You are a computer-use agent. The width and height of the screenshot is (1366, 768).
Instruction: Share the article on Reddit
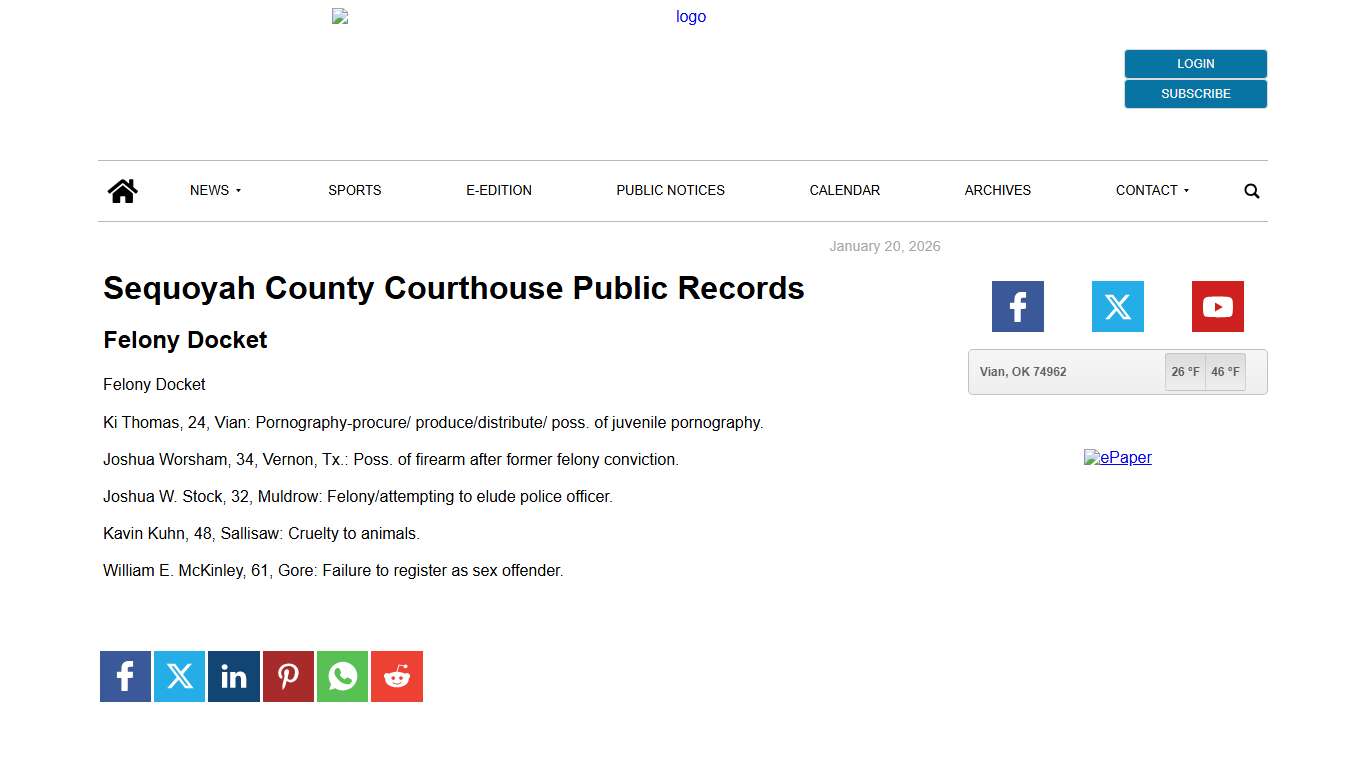coord(396,676)
